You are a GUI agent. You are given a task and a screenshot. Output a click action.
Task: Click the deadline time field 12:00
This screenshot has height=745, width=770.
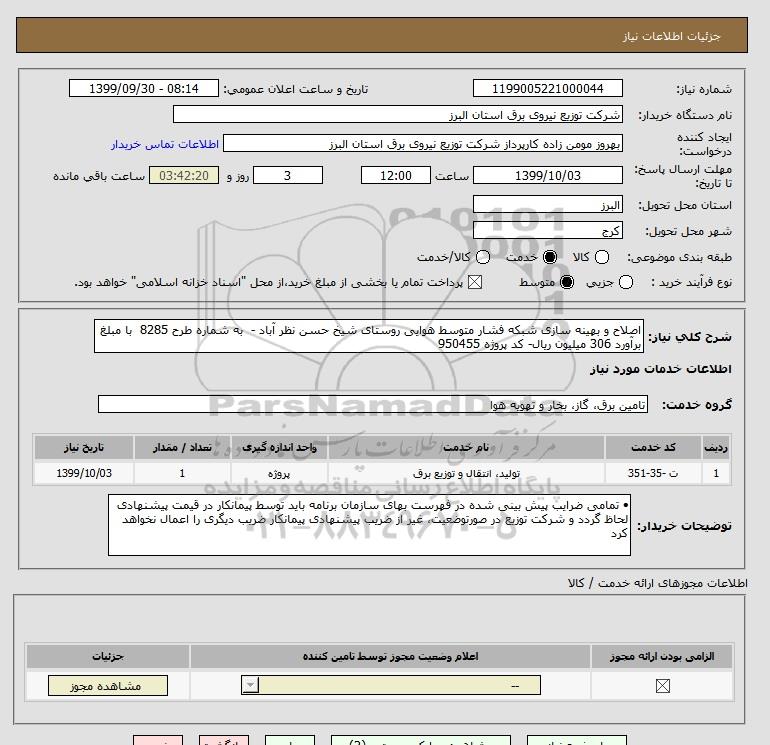point(396,175)
